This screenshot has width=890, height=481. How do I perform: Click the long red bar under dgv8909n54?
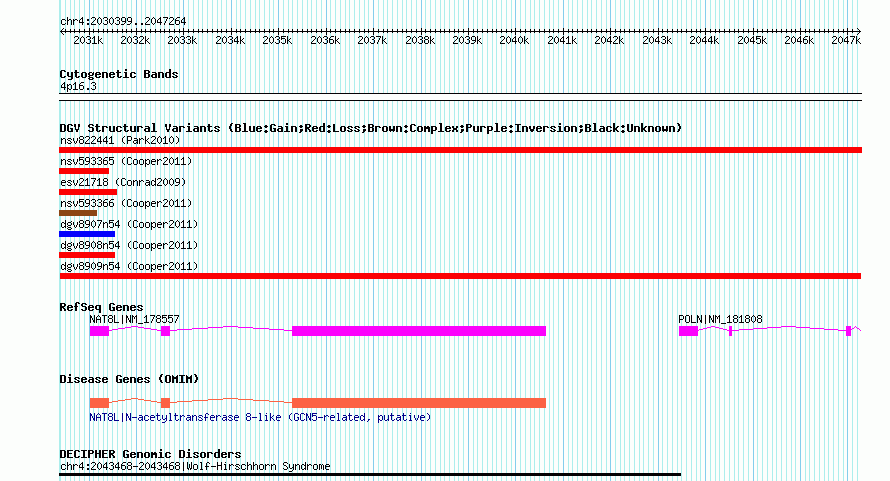460,276
